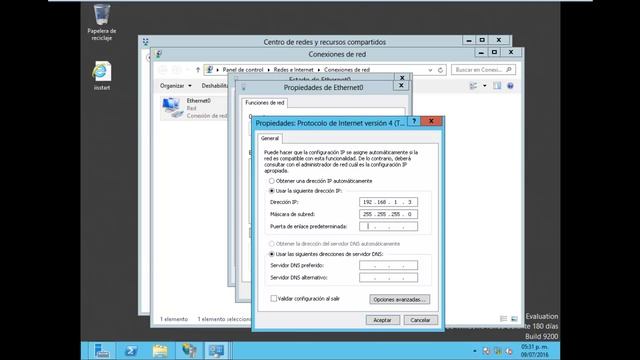
Task: Select the Funciones de red tab
Action: click(x=264, y=103)
